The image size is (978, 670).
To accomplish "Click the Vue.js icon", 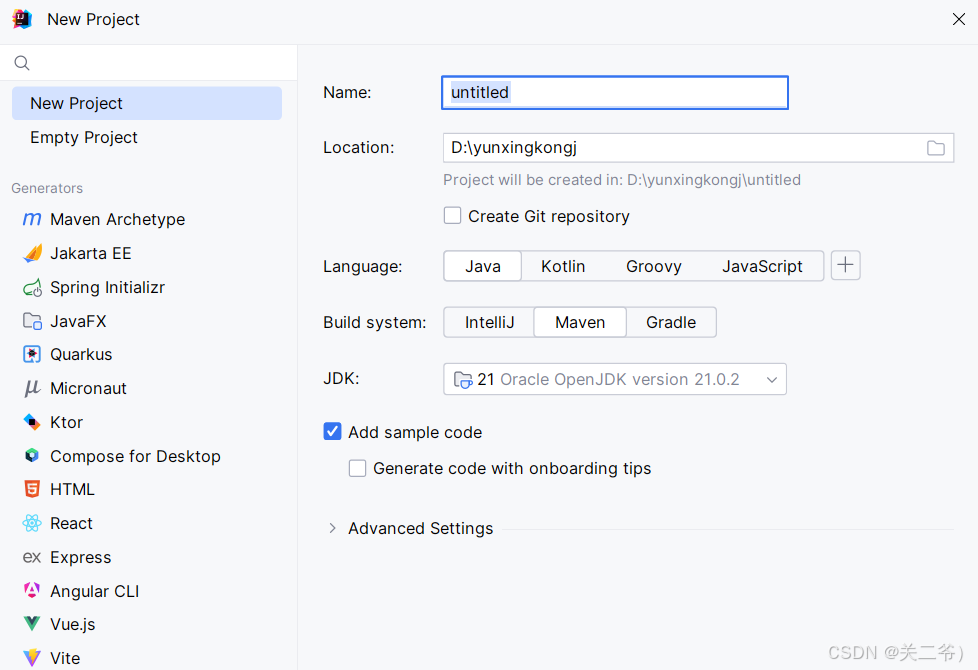I will pyautogui.click(x=32, y=624).
